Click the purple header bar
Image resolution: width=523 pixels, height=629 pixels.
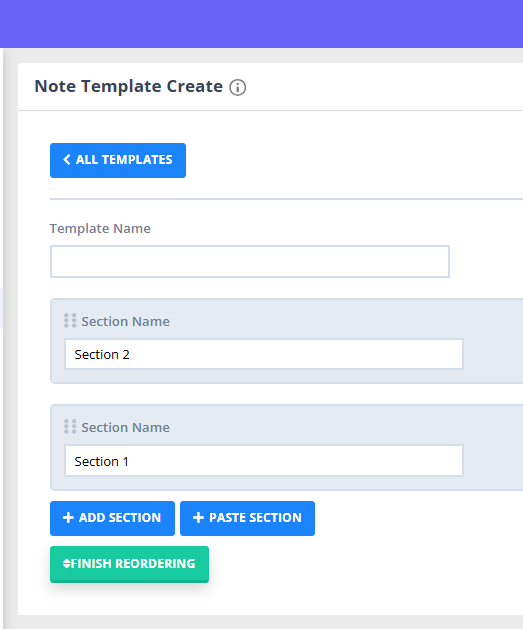262,24
